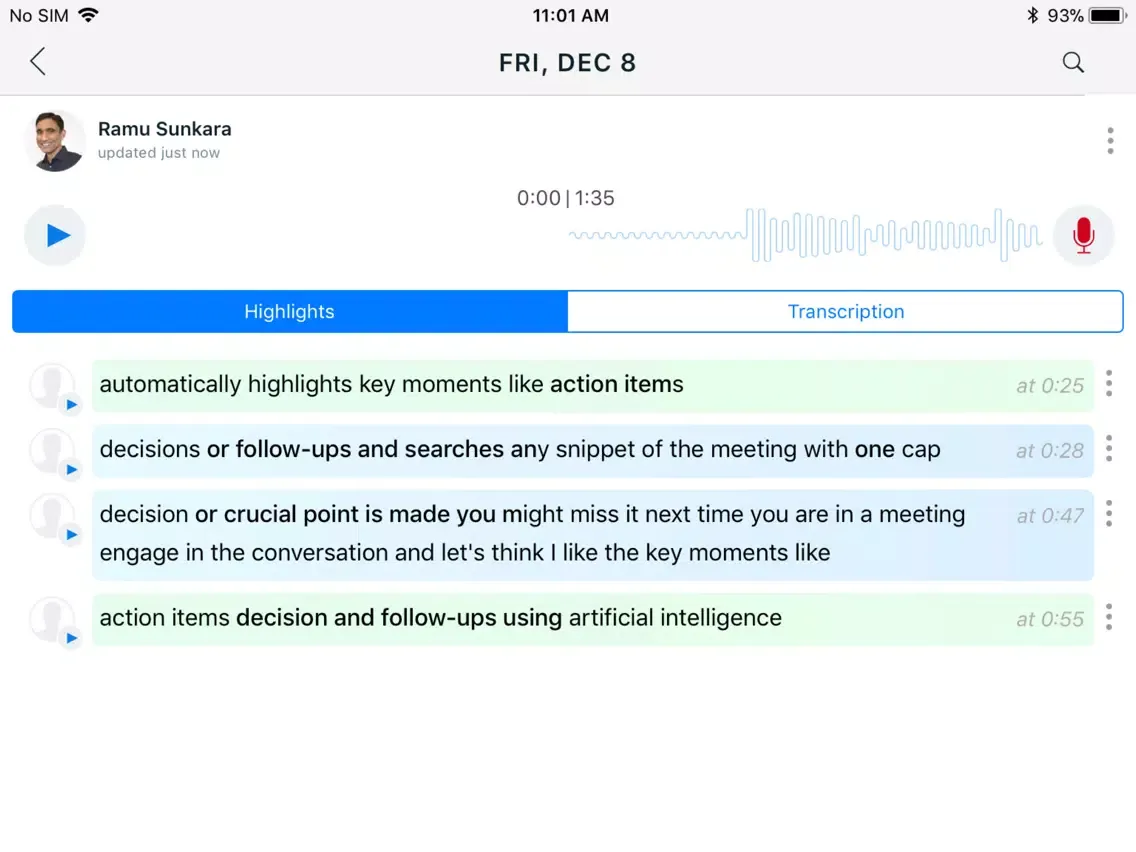This screenshot has height=852, width=1136.
Task: Tap the Ramu Sunkara name link
Action: click(165, 129)
